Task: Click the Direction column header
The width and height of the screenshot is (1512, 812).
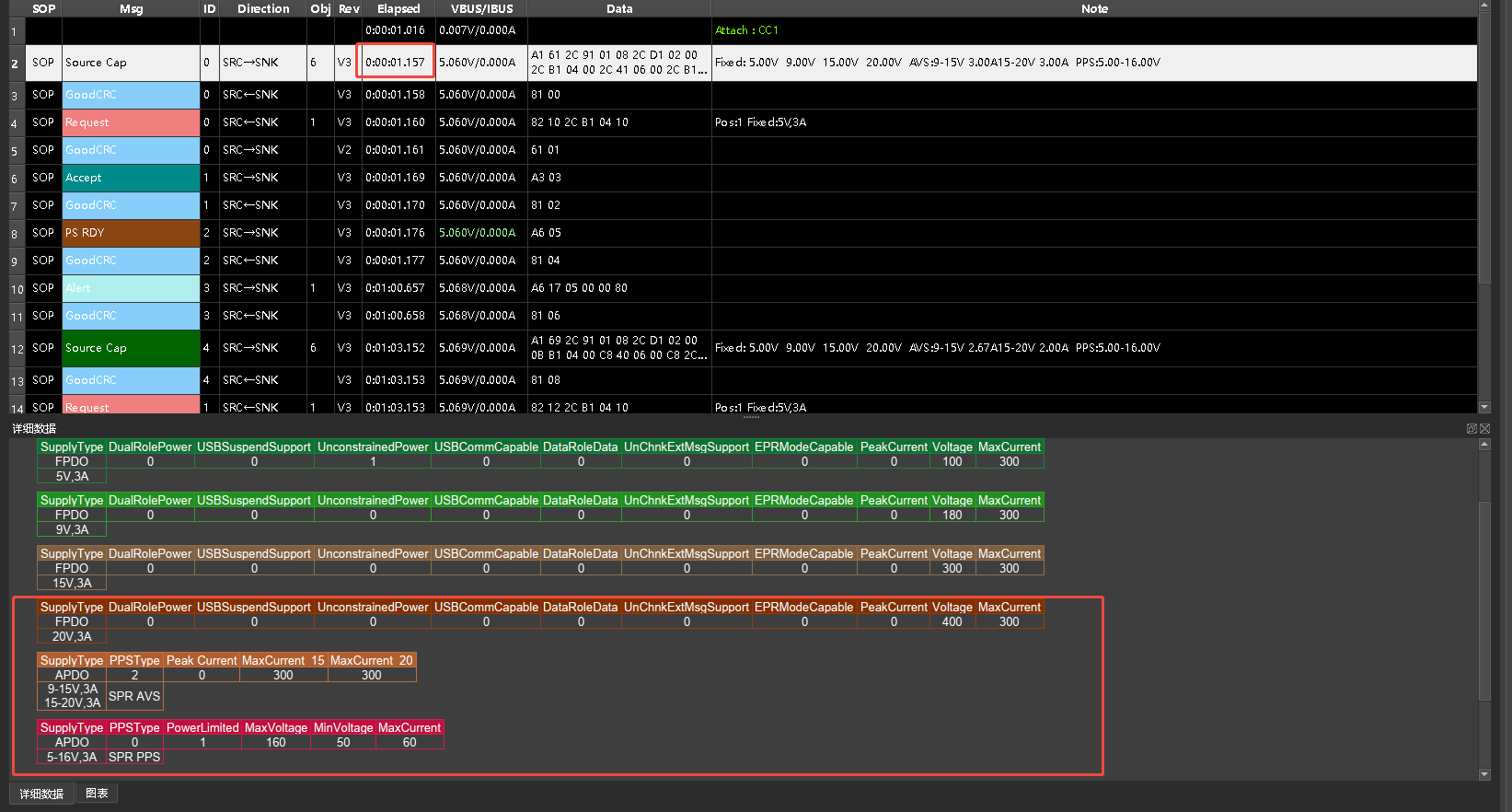Action: pyautogui.click(x=263, y=8)
